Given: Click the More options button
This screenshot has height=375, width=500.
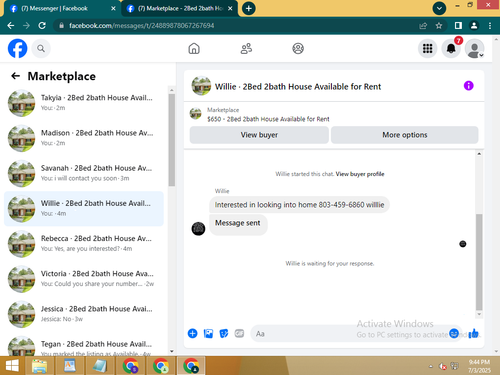Looking at the screenshot, I should click(x=404, y=135).
